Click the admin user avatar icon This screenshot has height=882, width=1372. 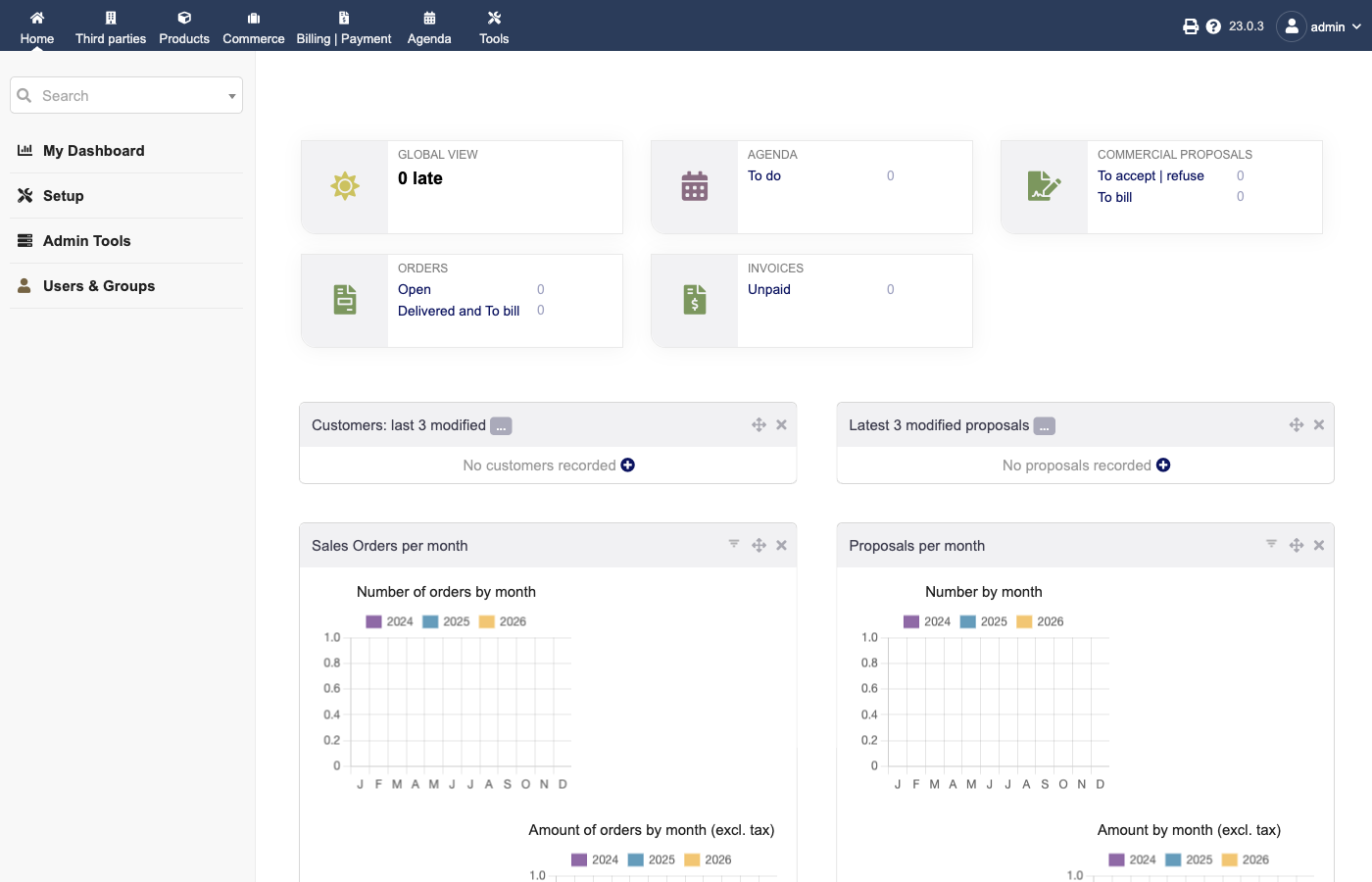(1292, 26)
